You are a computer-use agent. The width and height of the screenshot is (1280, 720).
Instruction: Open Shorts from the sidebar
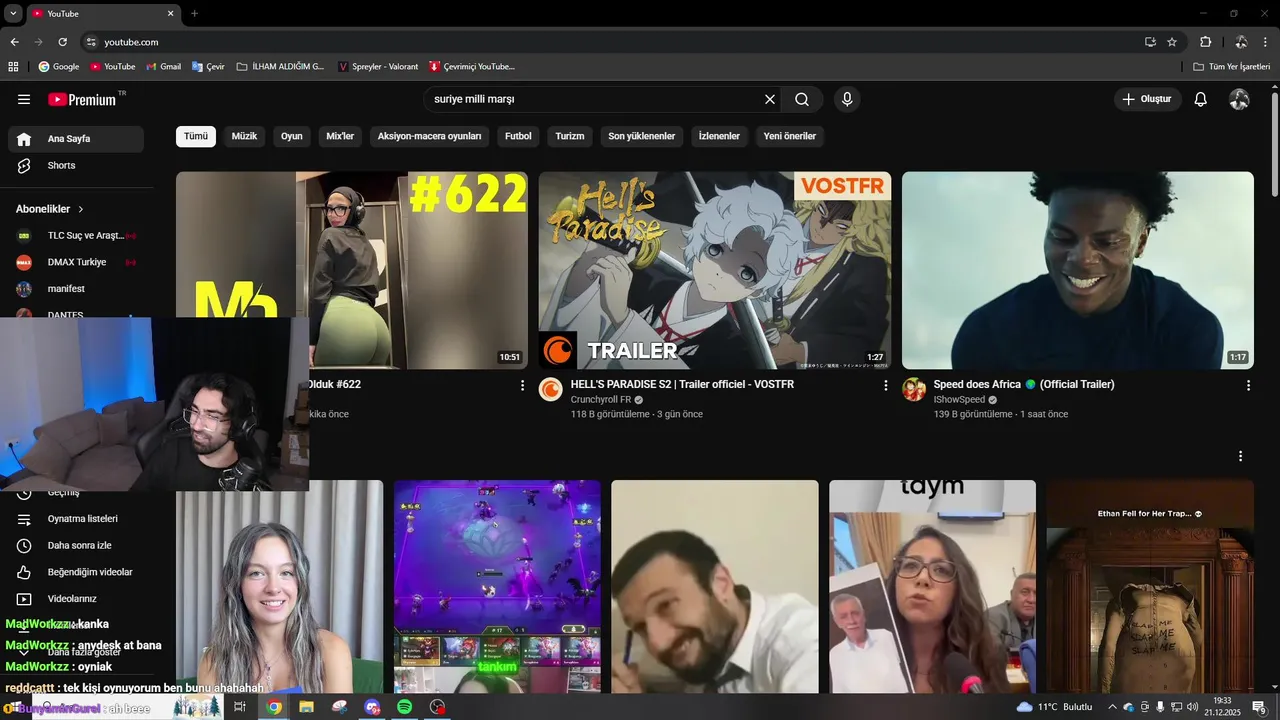point(76,165)
